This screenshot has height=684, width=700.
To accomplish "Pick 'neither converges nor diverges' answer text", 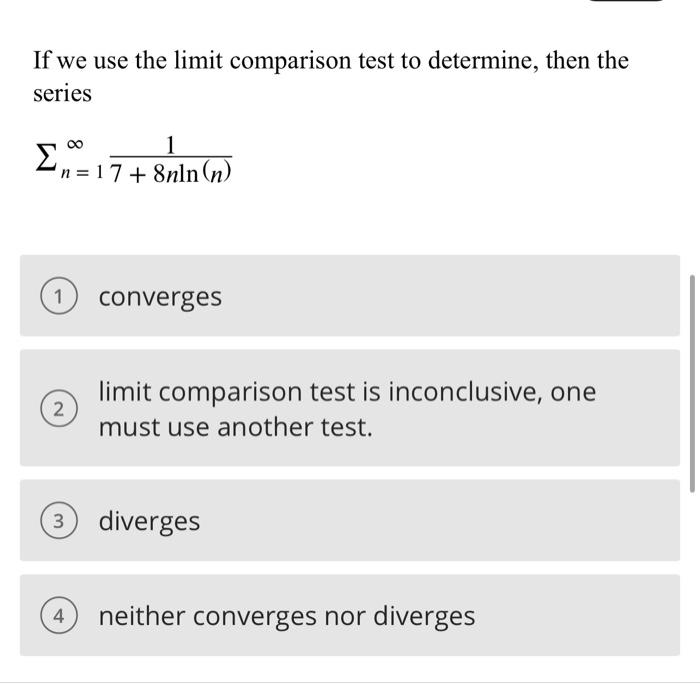I will point(287,616).
